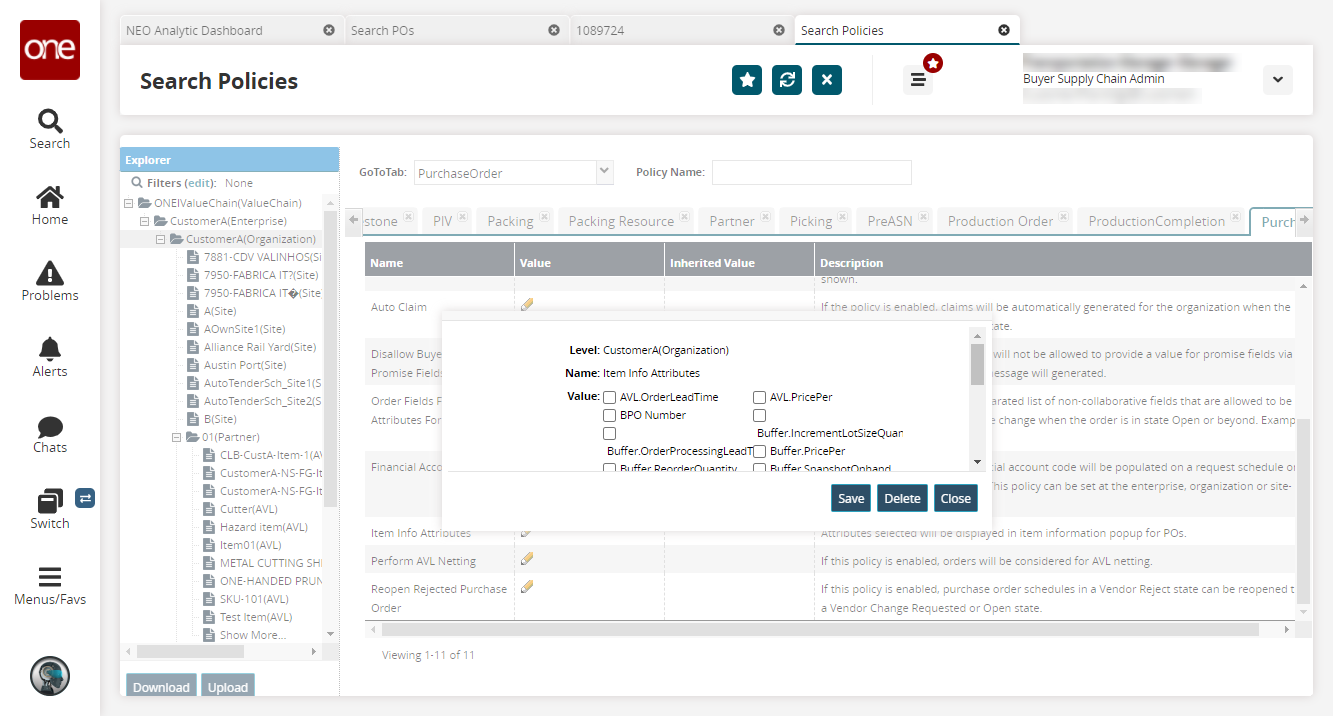Viewport: 1333px width, 716px height.
Task: Open the Home icon in sidebar
Action: pos(49,197)
